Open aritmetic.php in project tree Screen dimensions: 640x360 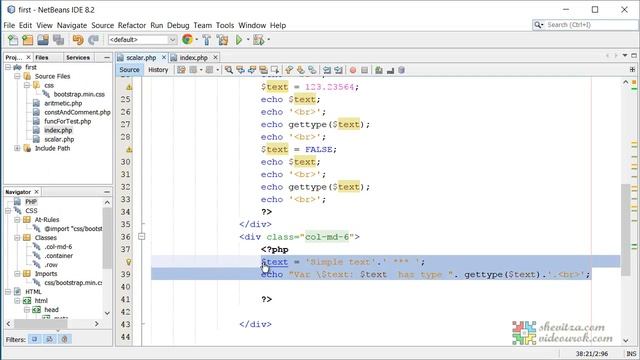(63, 103)
